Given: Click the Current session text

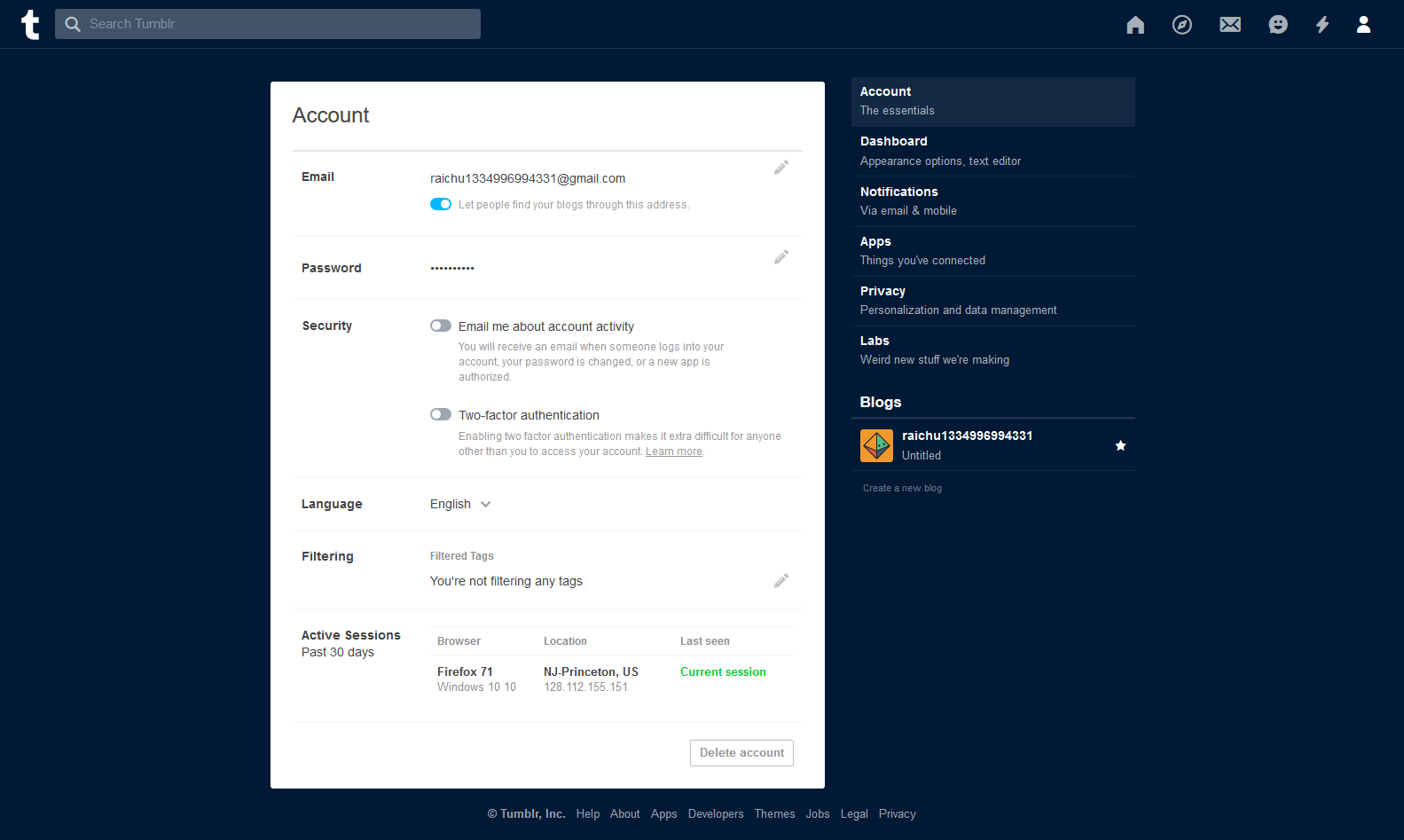Looking at the screenshot, I should 723,672.
